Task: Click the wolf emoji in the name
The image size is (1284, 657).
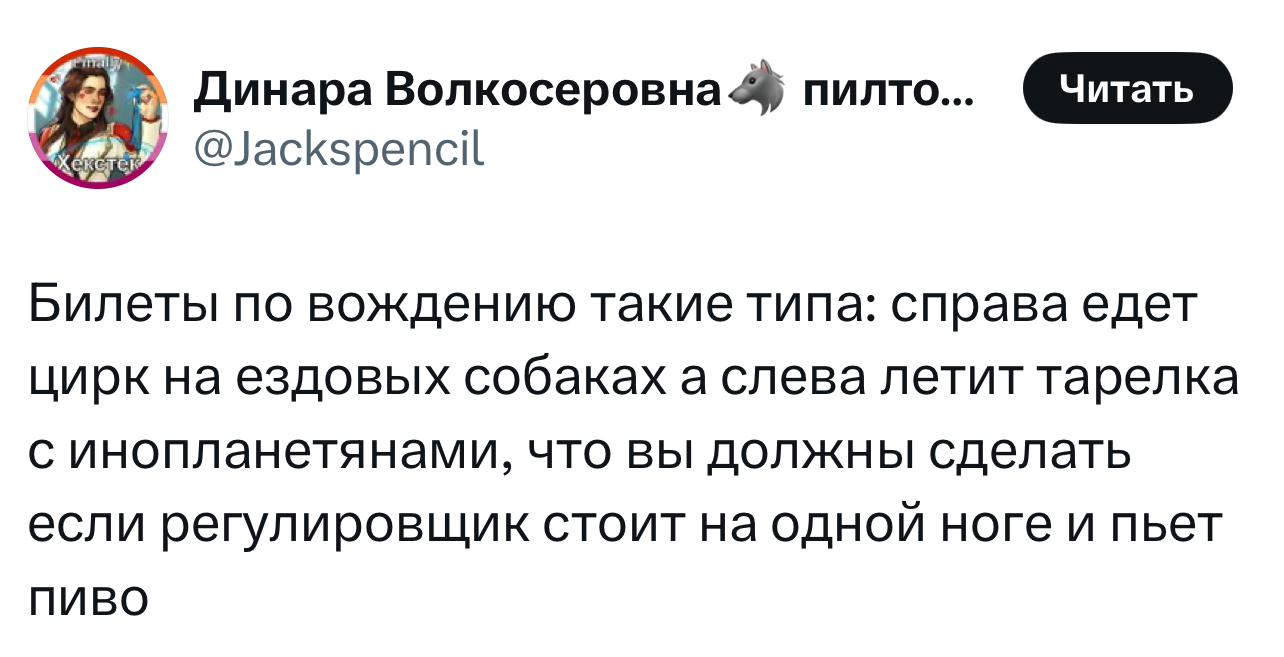Action: (x=756, y=90)
